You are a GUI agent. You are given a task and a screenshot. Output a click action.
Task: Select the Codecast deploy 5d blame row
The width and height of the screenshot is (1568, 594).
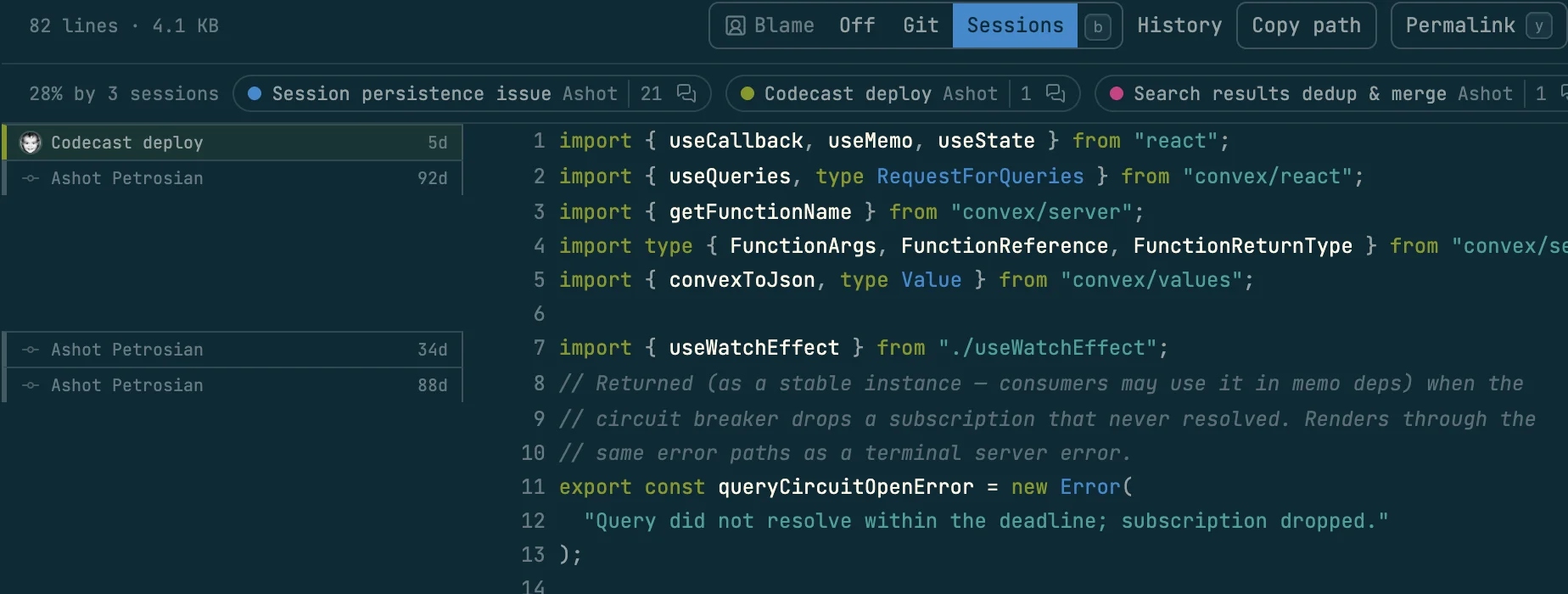coord(232,143)
